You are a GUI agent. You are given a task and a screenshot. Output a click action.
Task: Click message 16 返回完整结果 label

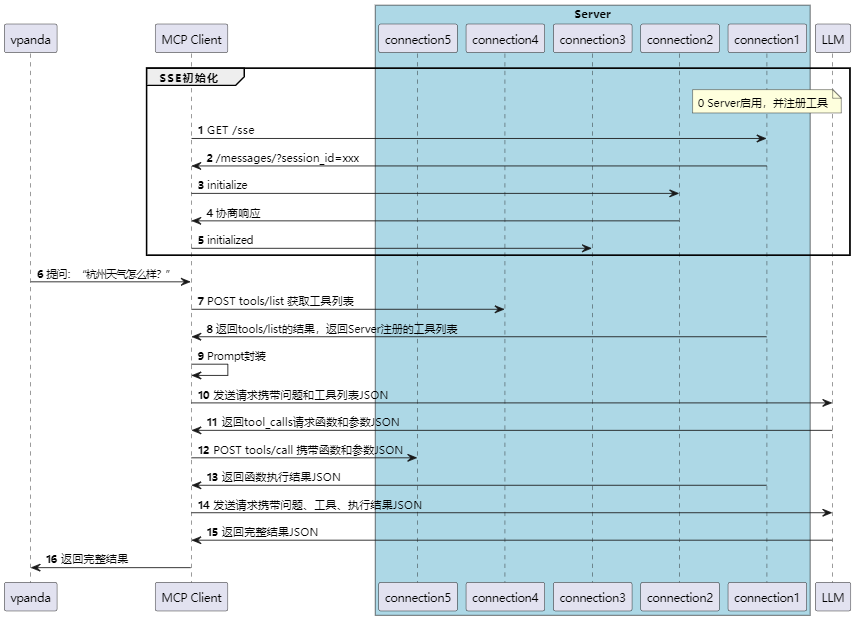click(x=93, y=559)
